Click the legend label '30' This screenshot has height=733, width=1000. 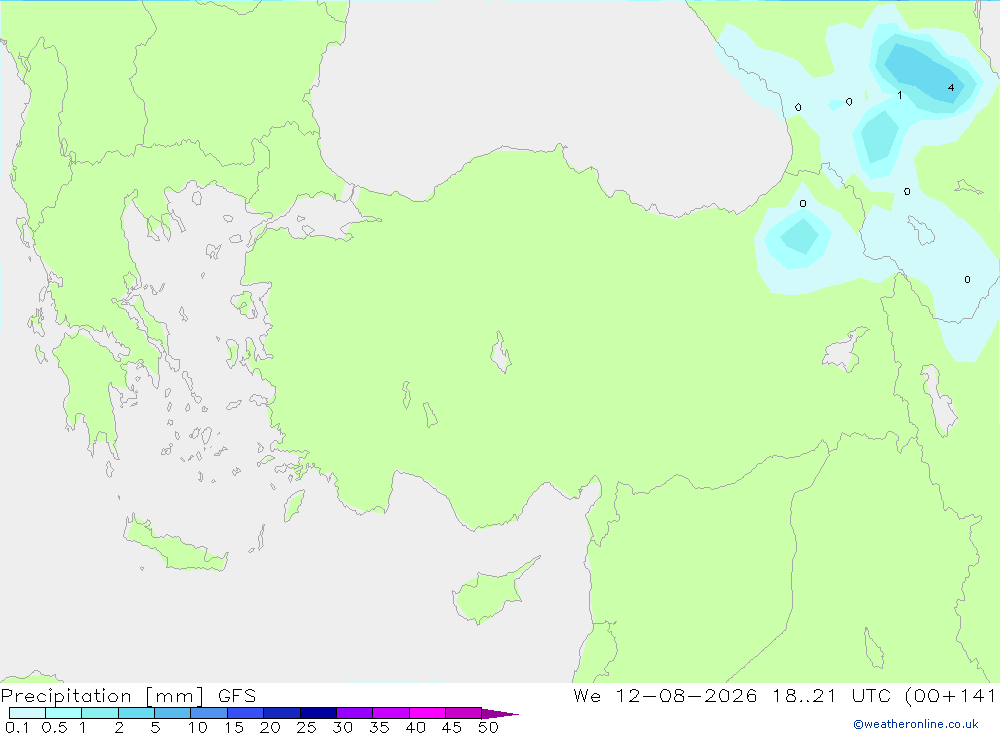pyautogui.click(x=342, y=727)
